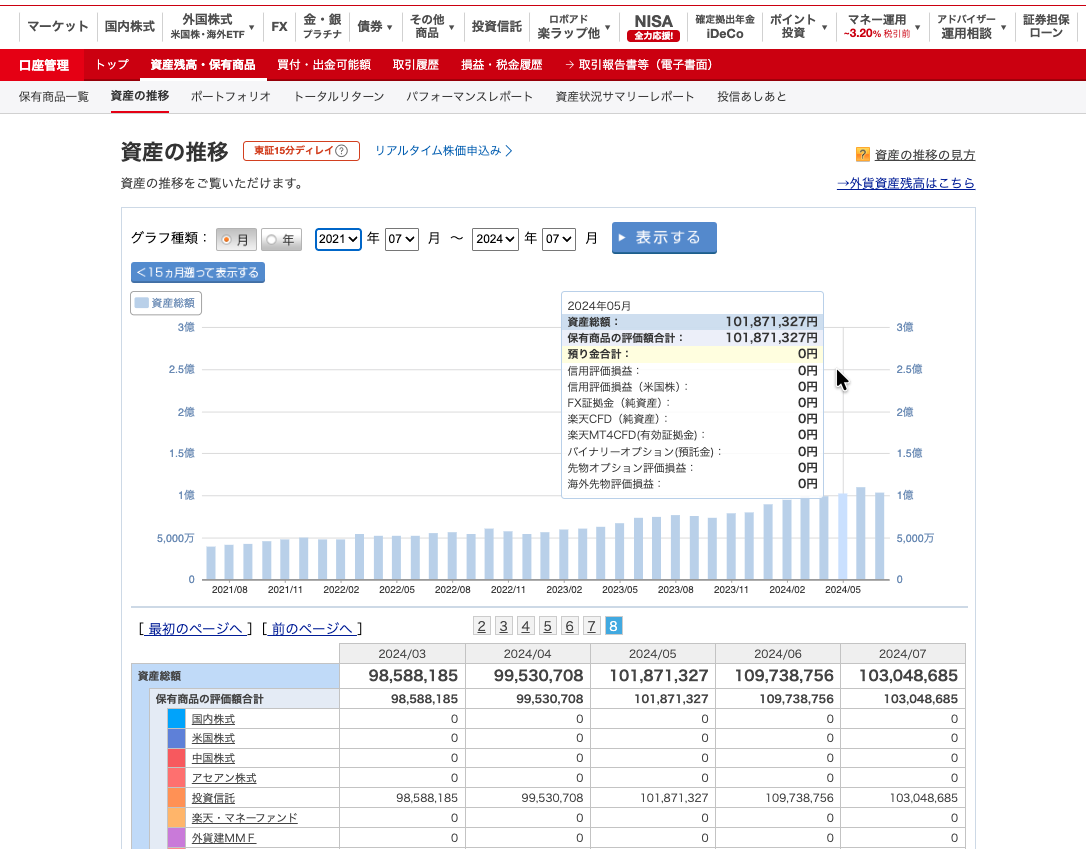Open ポートフォリオ sub-tab
Viewport: 1086px width, 849px height.
pyautogui.click(x=231, y=97)
